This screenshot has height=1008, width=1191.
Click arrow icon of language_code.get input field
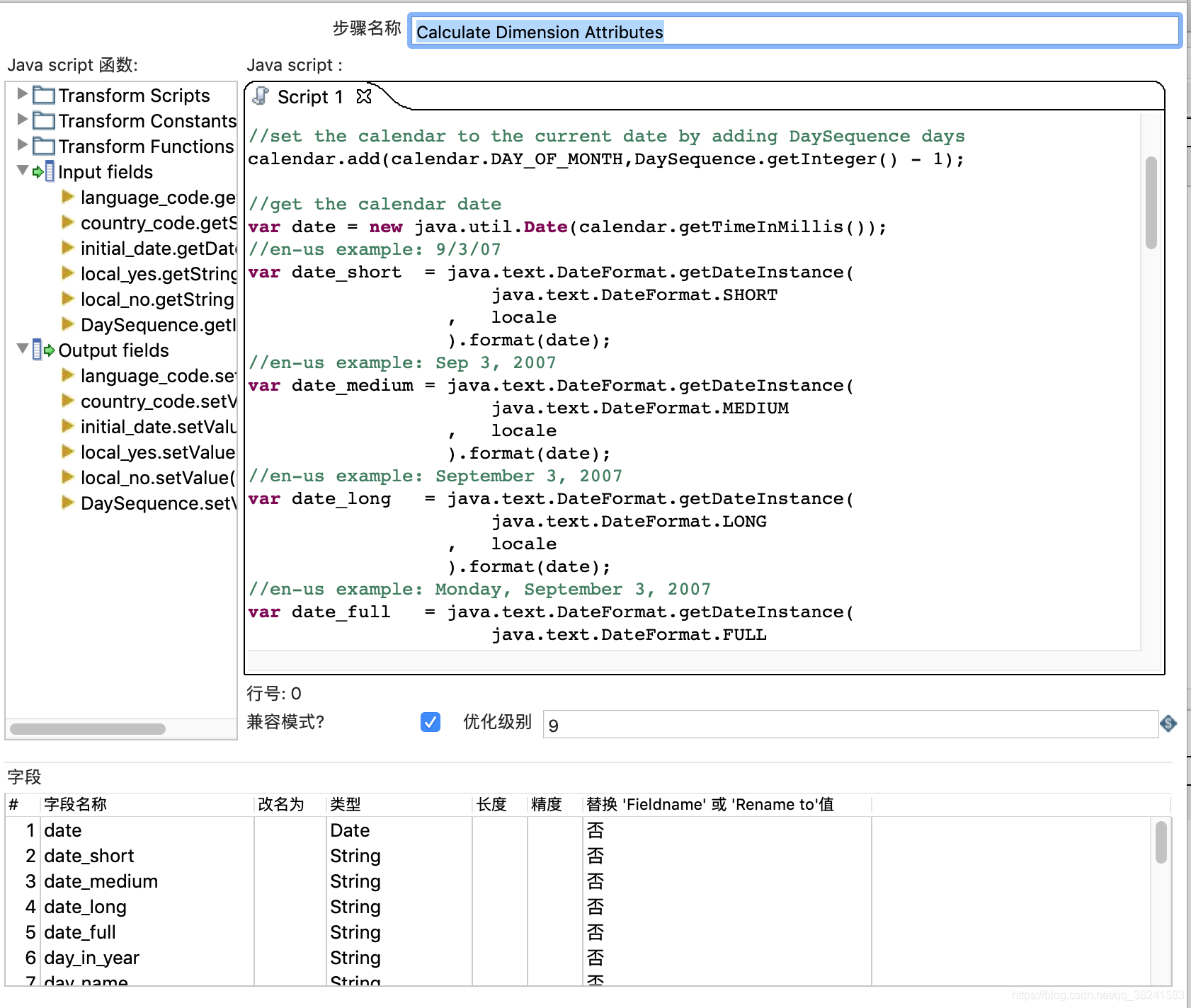(x=68, y=196)
